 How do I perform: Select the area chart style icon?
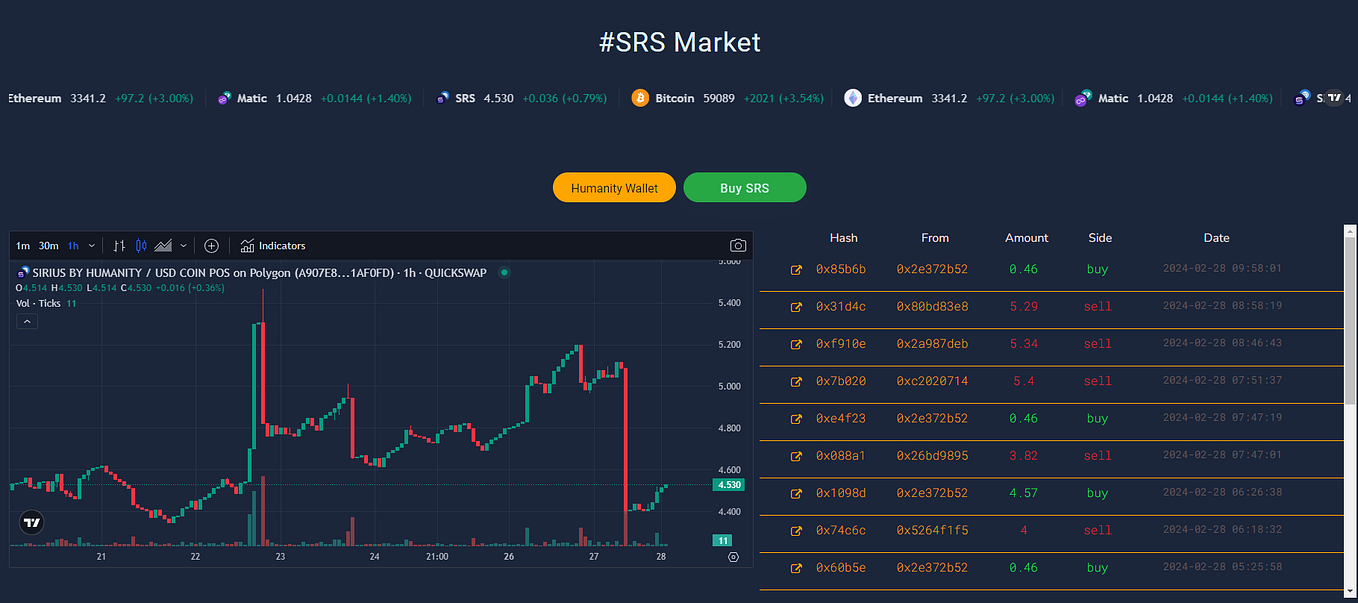point(163,245)
